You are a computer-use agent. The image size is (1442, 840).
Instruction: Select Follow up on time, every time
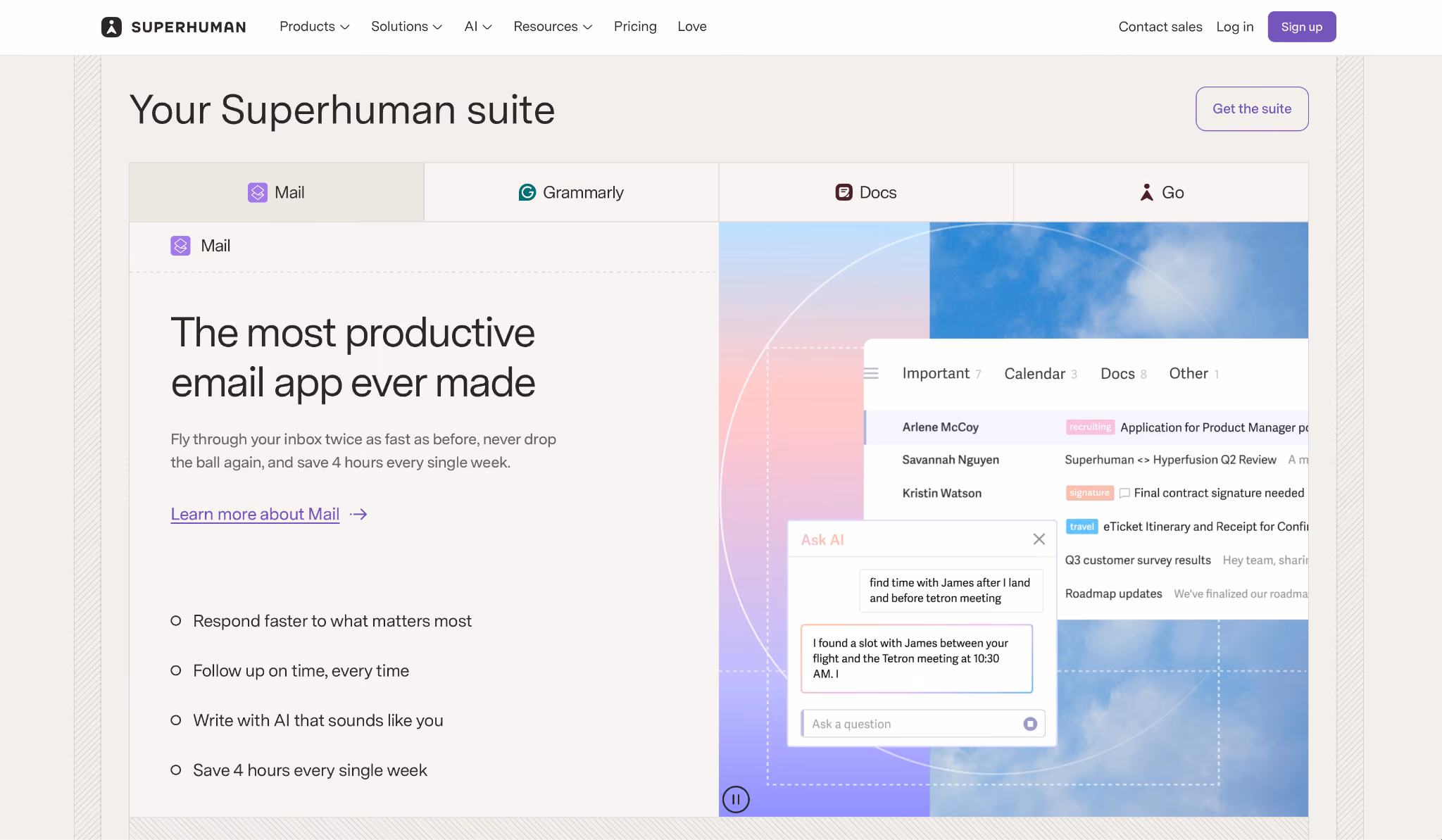point(301,671)
